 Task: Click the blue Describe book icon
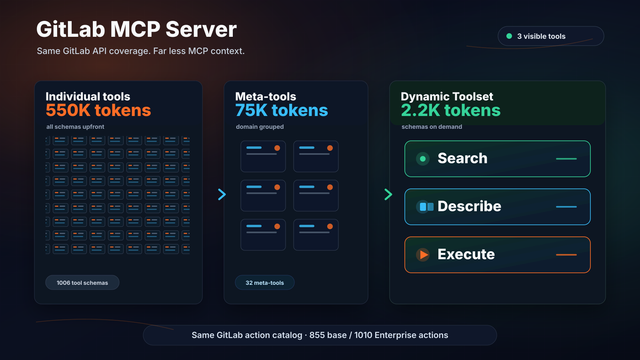pyautogui.click(x=424, y=207)
